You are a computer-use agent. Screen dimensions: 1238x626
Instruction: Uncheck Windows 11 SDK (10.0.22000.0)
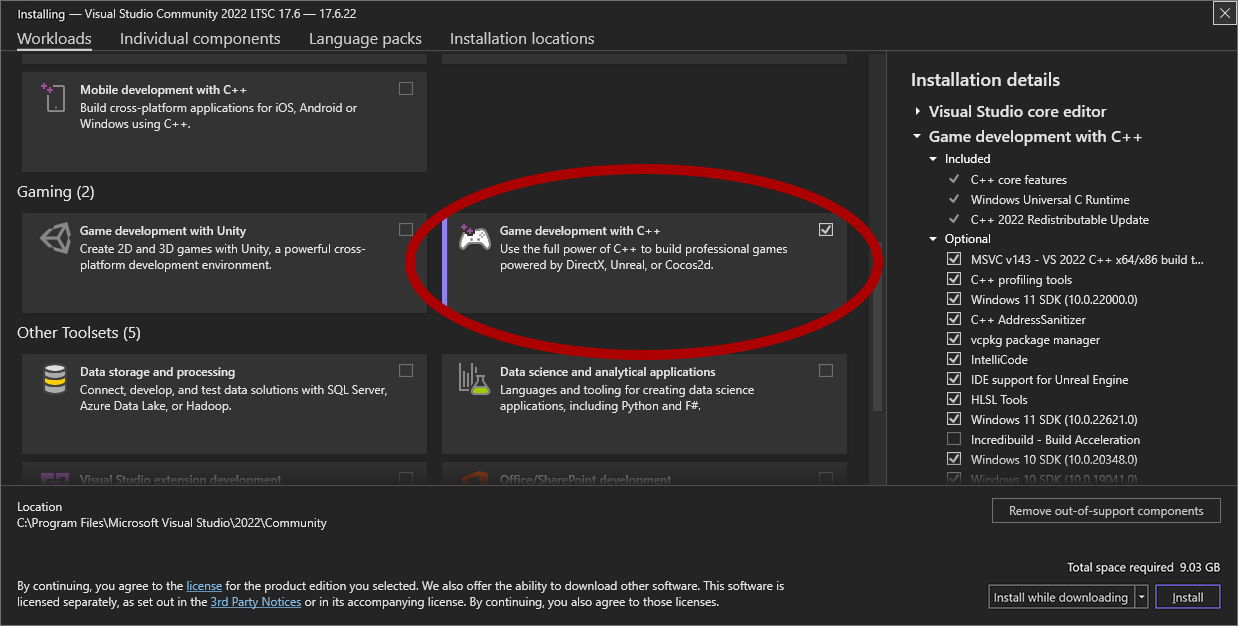[x=954, y=299]
